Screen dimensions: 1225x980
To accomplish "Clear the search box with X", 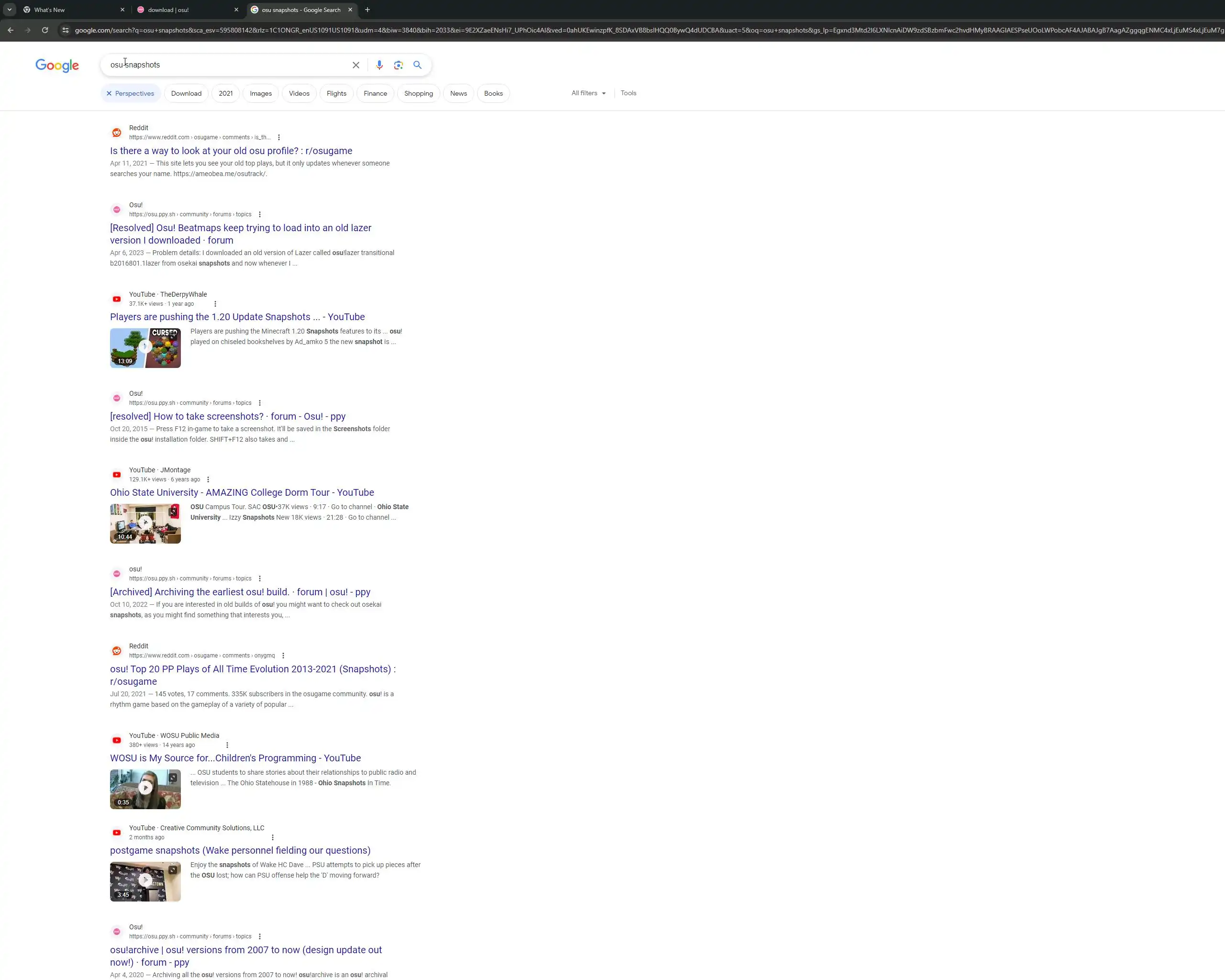I will [356, 65].
